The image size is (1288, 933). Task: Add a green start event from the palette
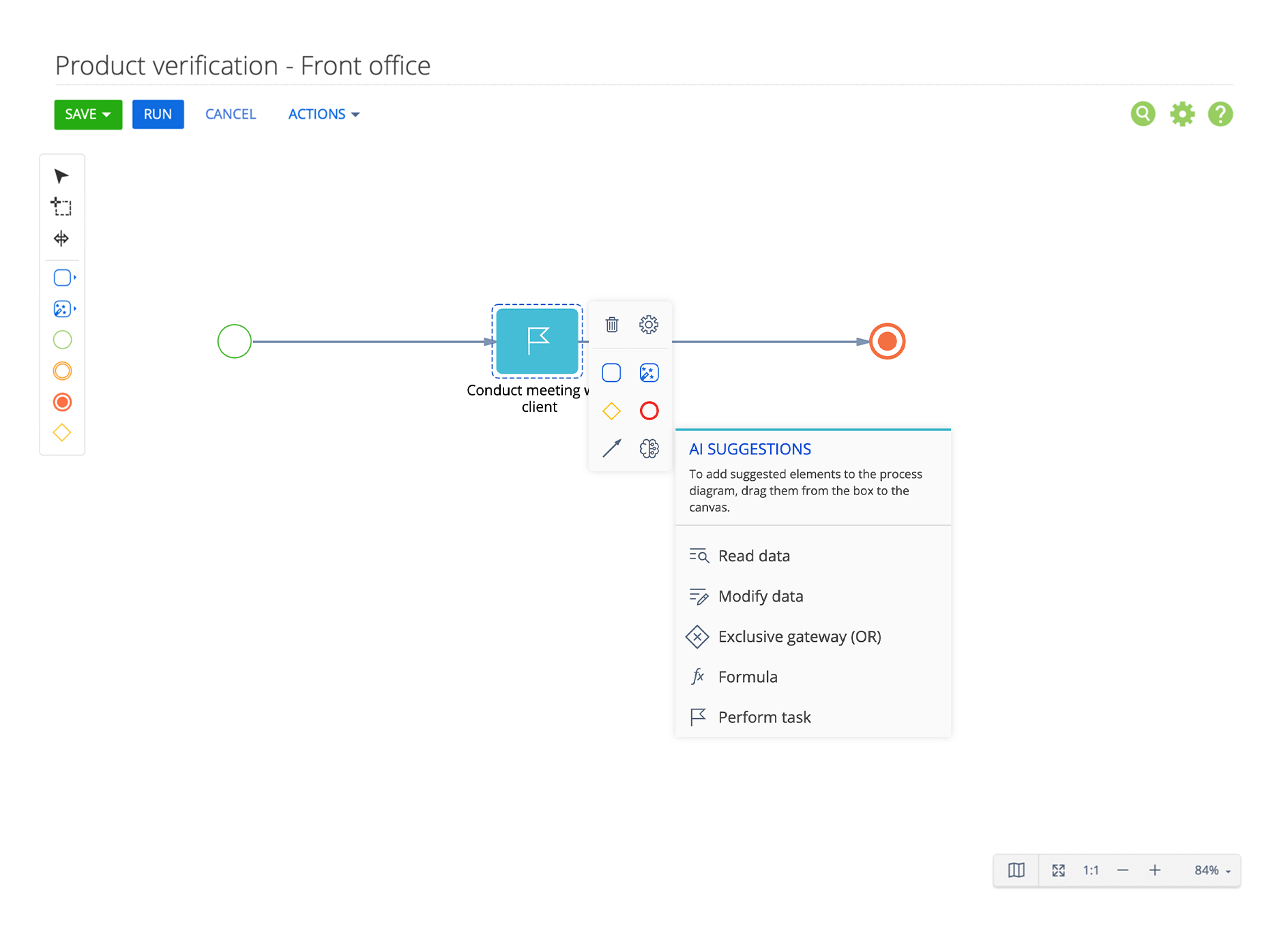pyautogui.click(x=62, y=340)
